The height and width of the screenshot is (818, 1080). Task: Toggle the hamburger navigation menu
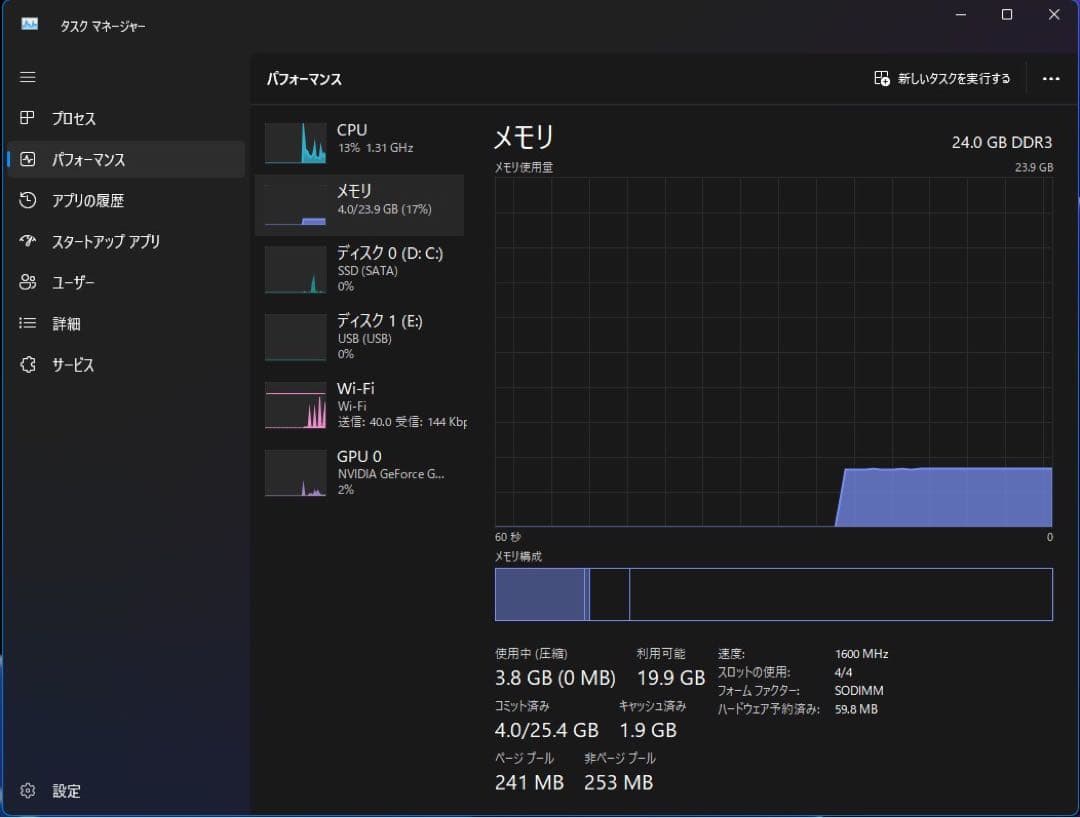tap(28, 77)
